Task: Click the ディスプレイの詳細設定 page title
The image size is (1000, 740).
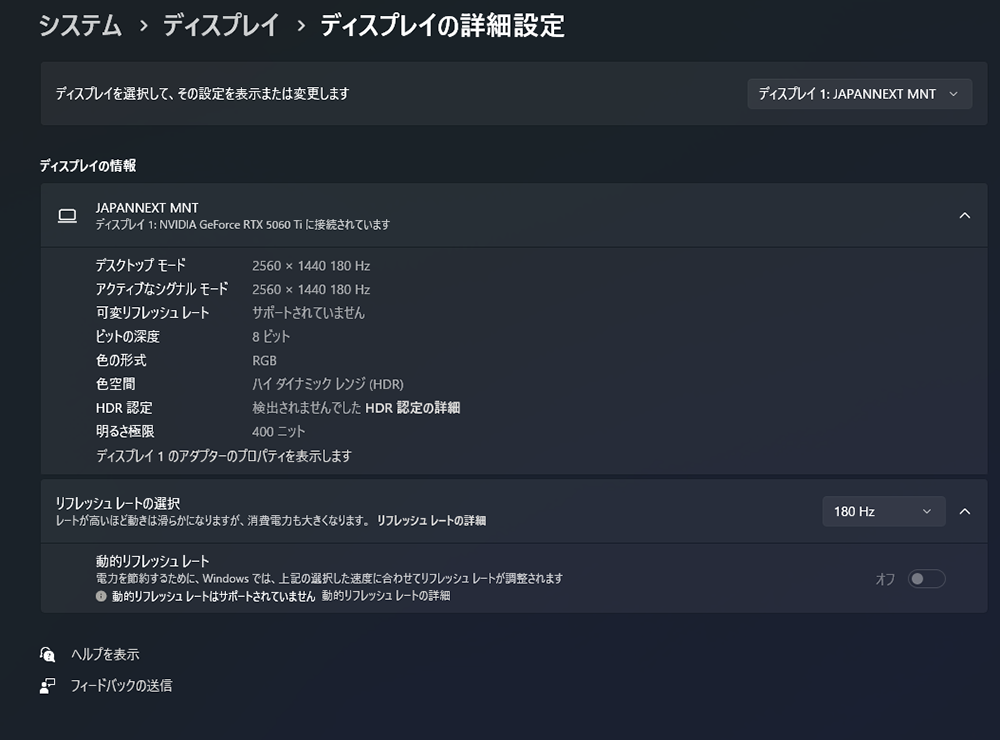Action: click(442, 26)
